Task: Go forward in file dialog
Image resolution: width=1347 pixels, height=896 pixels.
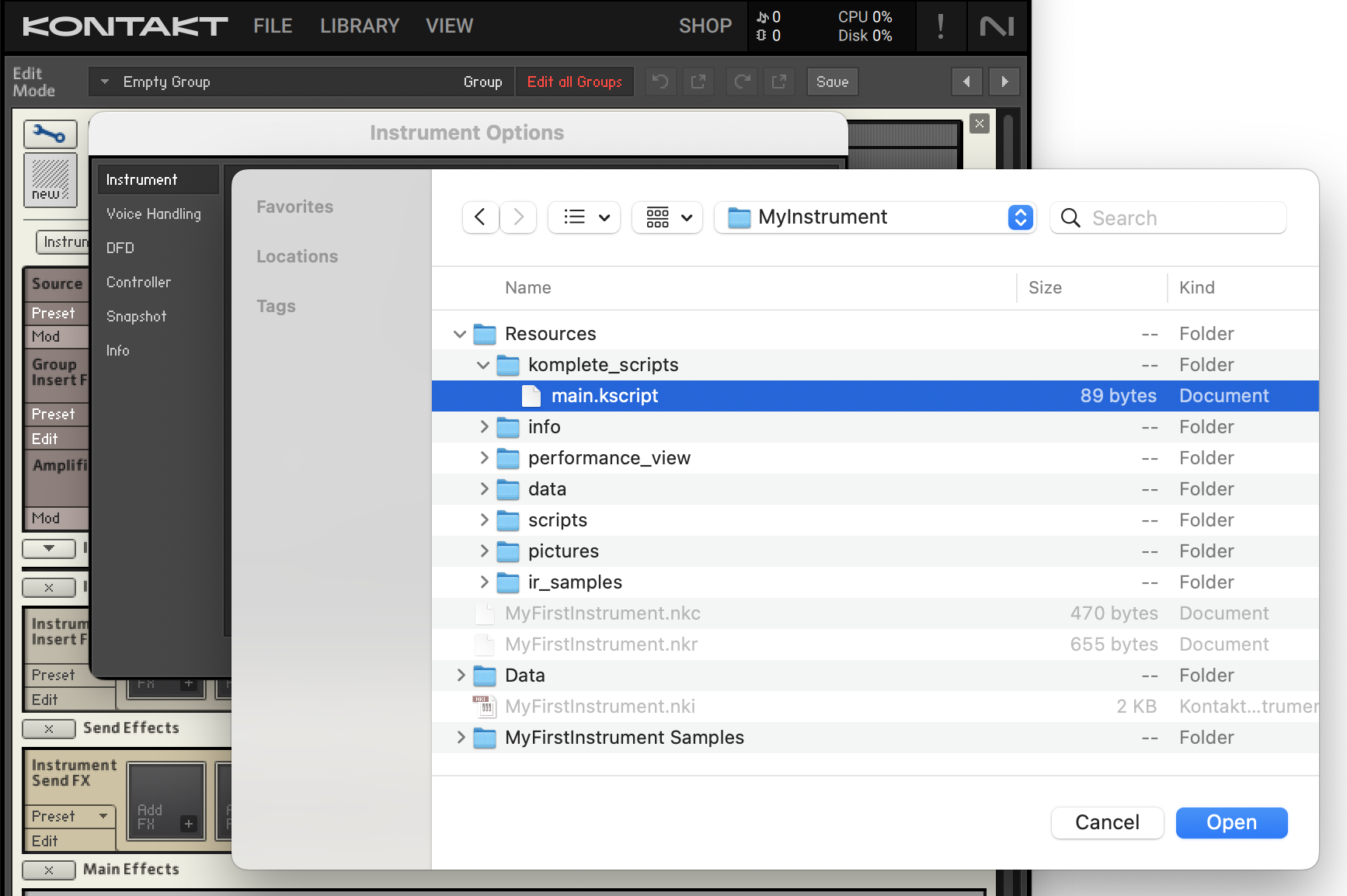Action: pos(518,217)
